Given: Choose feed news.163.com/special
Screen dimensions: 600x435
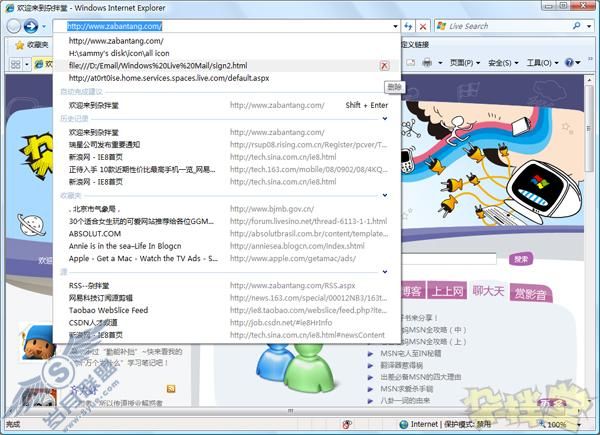Looking at the screenshot, I should point(227,298).
